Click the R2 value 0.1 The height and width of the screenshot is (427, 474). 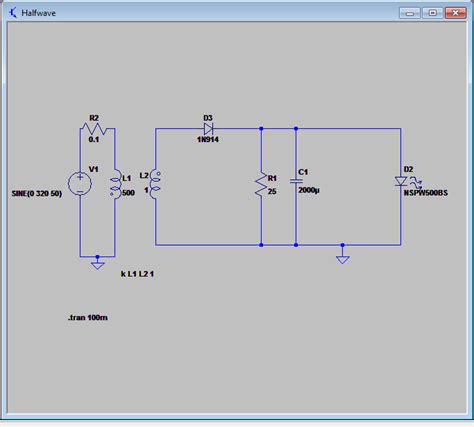pyautogui.click(x=94, y=139)
